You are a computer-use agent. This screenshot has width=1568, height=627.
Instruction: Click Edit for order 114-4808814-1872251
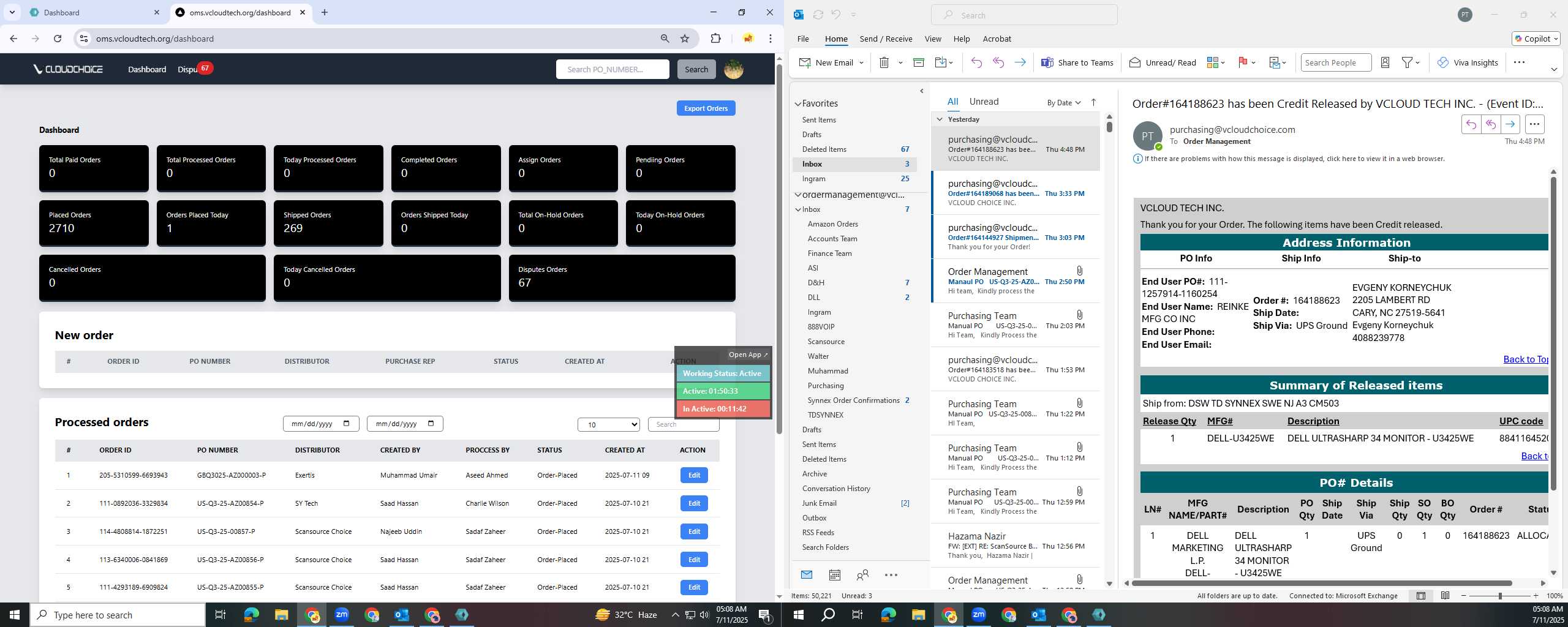(694, 531)
